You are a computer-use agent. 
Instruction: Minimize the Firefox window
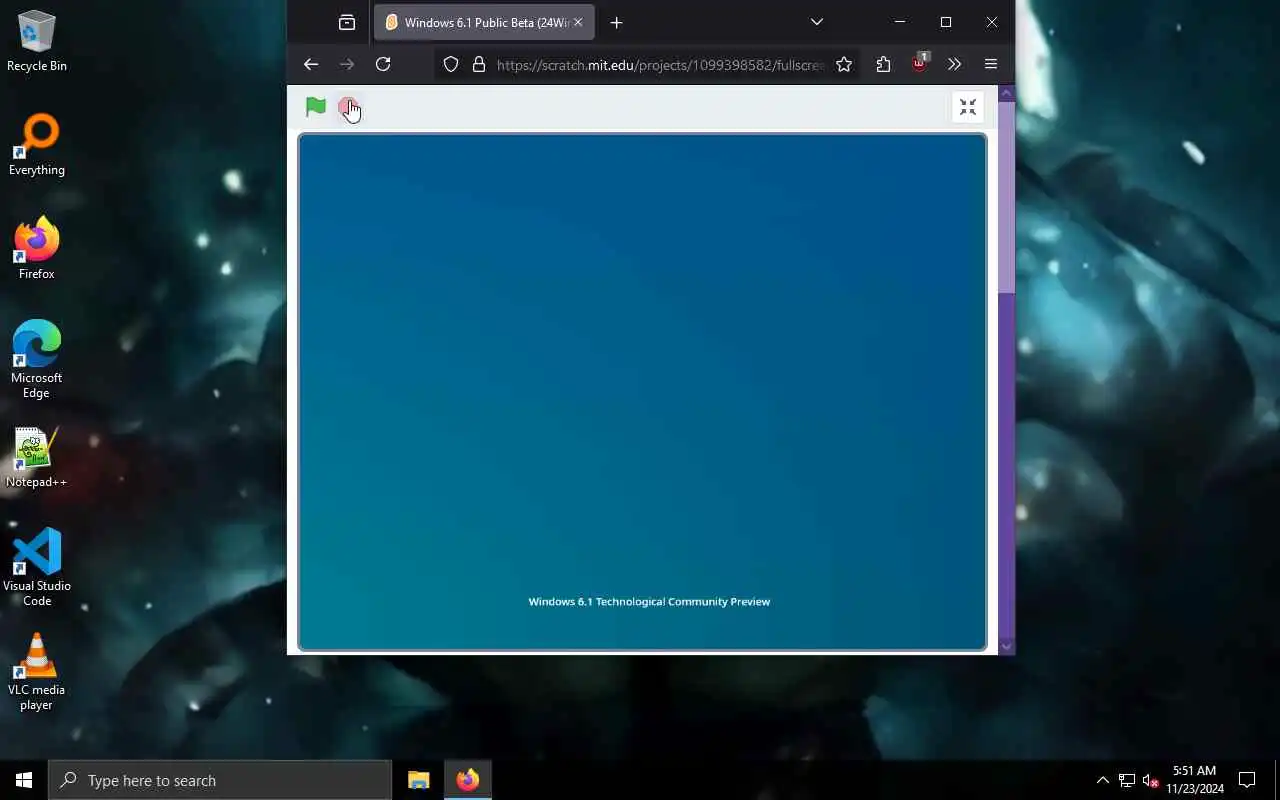pos(900,22)
